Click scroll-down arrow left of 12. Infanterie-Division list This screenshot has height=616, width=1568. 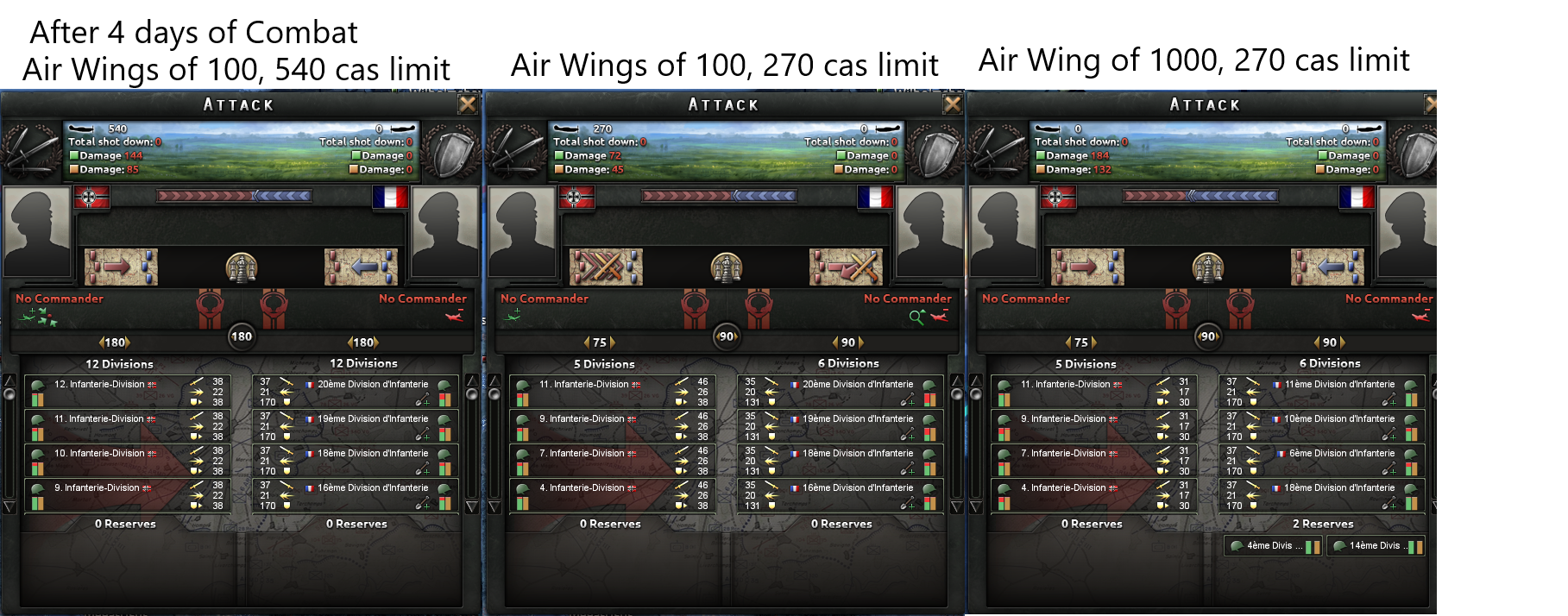pos(9,506)
